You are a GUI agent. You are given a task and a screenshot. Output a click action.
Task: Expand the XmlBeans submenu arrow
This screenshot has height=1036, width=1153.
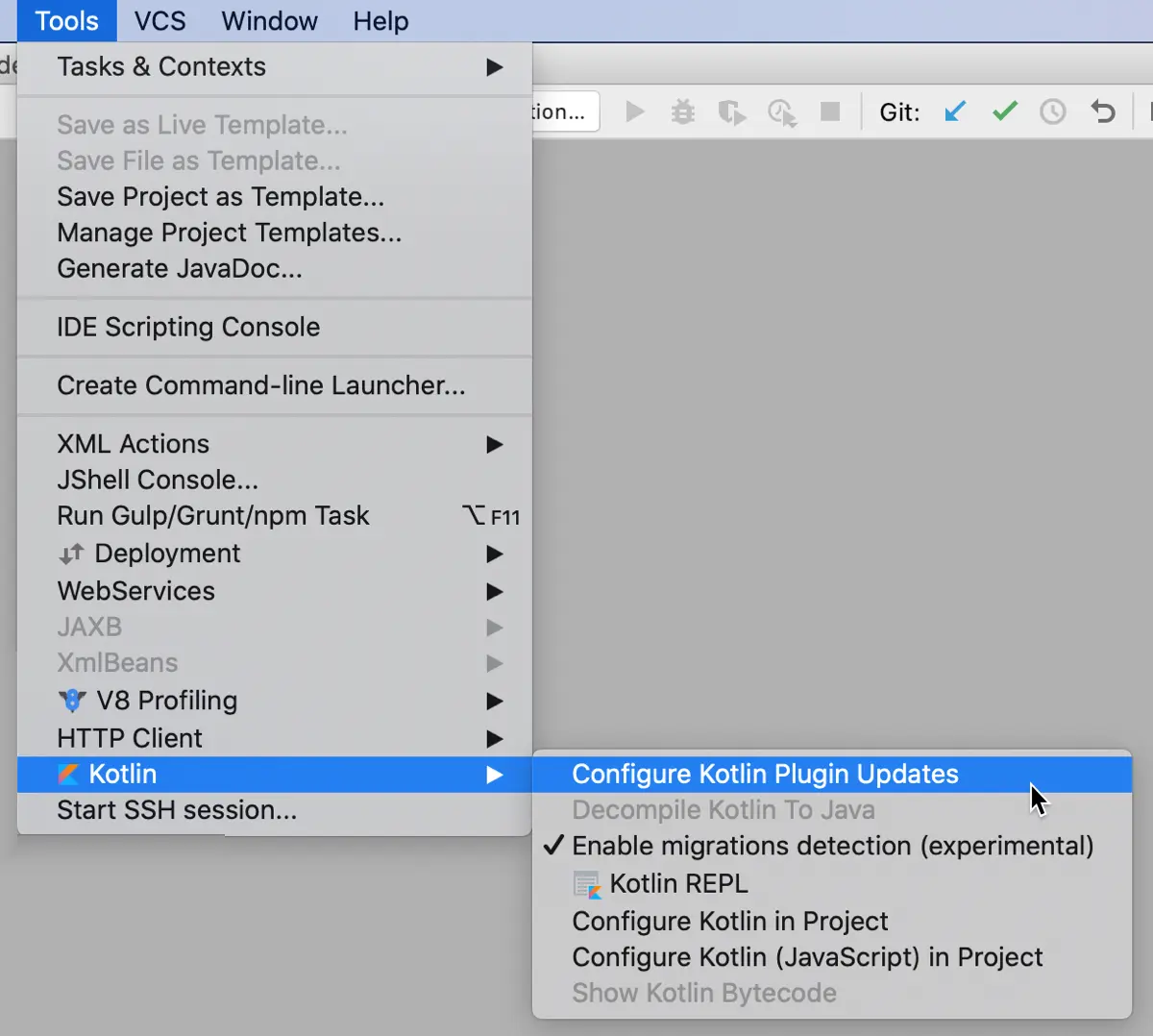pos(495,663)
